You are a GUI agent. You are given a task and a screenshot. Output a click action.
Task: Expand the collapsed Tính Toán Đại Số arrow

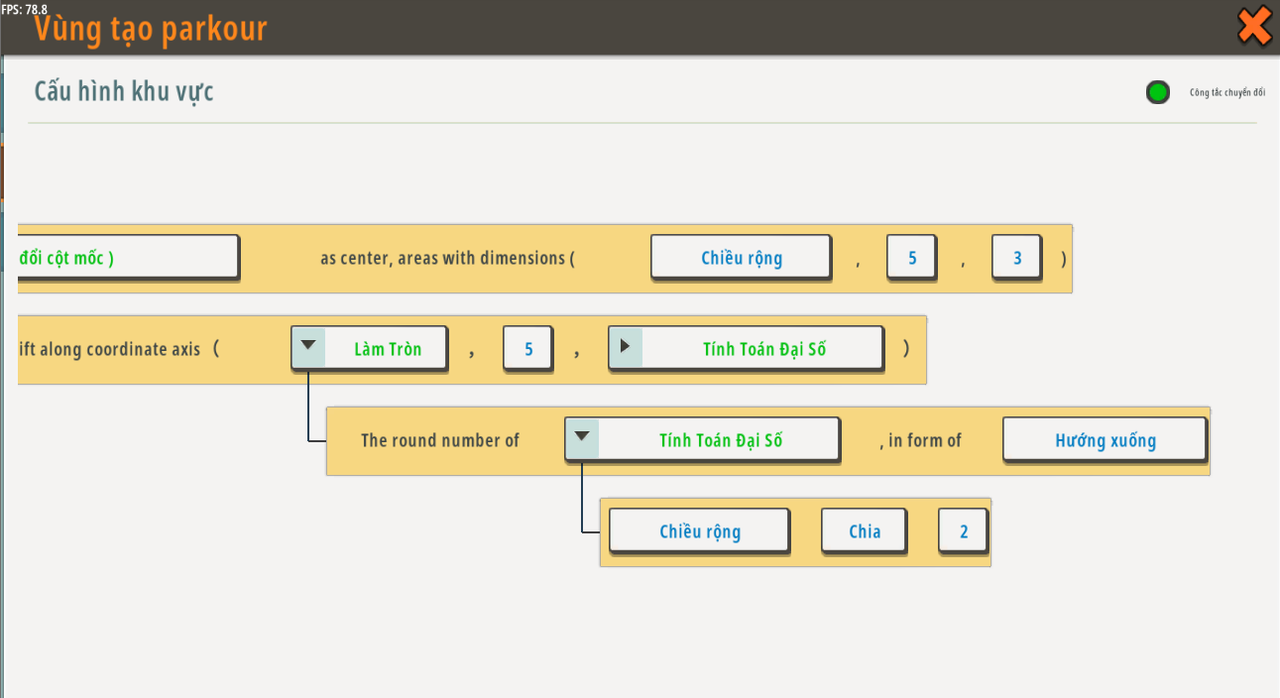(625, 347)
